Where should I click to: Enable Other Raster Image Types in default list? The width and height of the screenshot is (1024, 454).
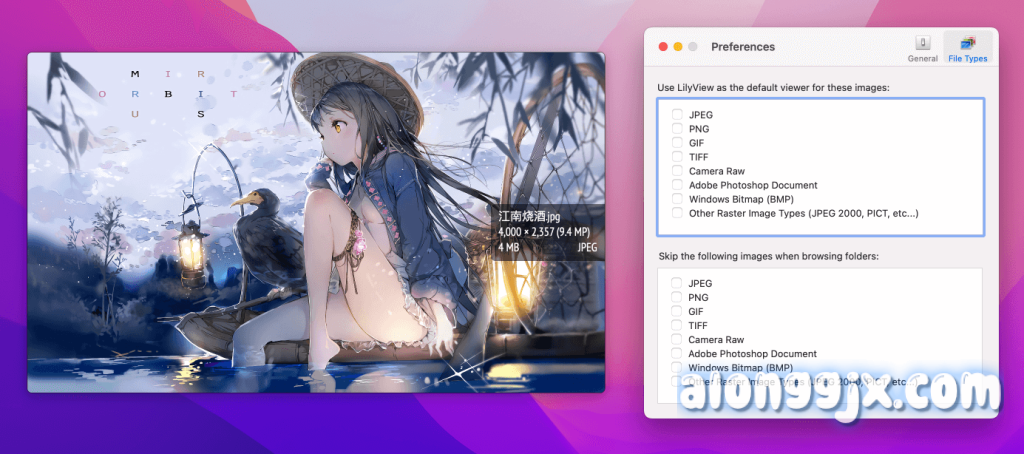(677, 213)
